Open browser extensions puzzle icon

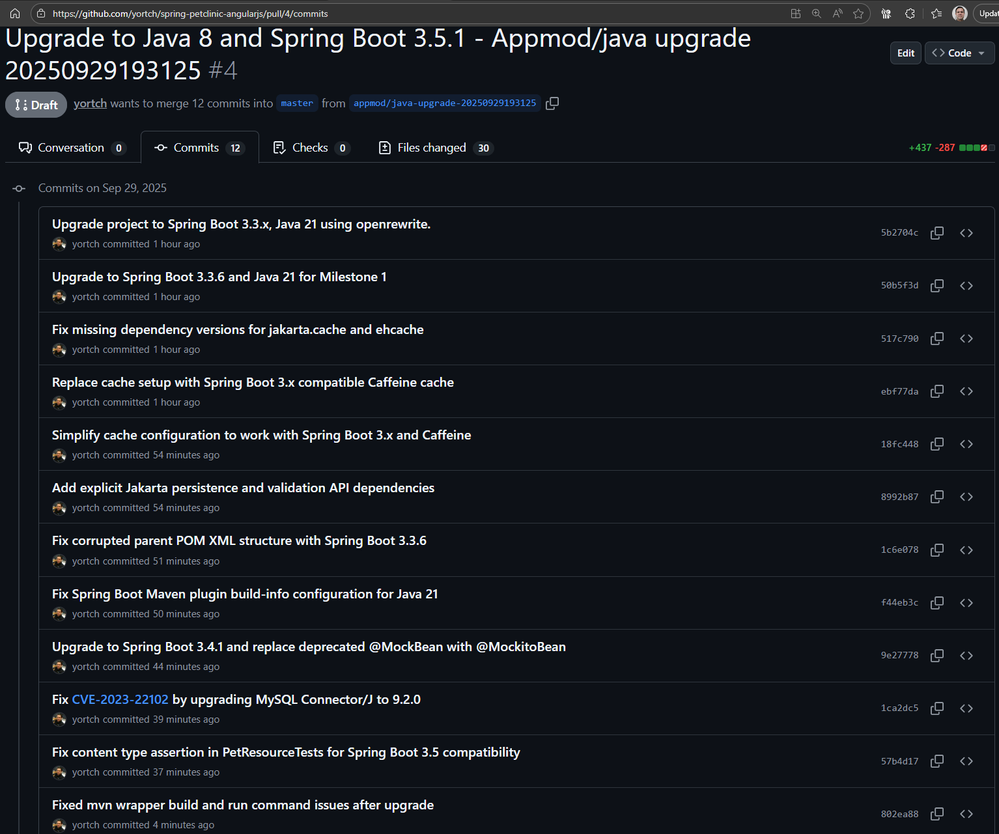point(910,13)
